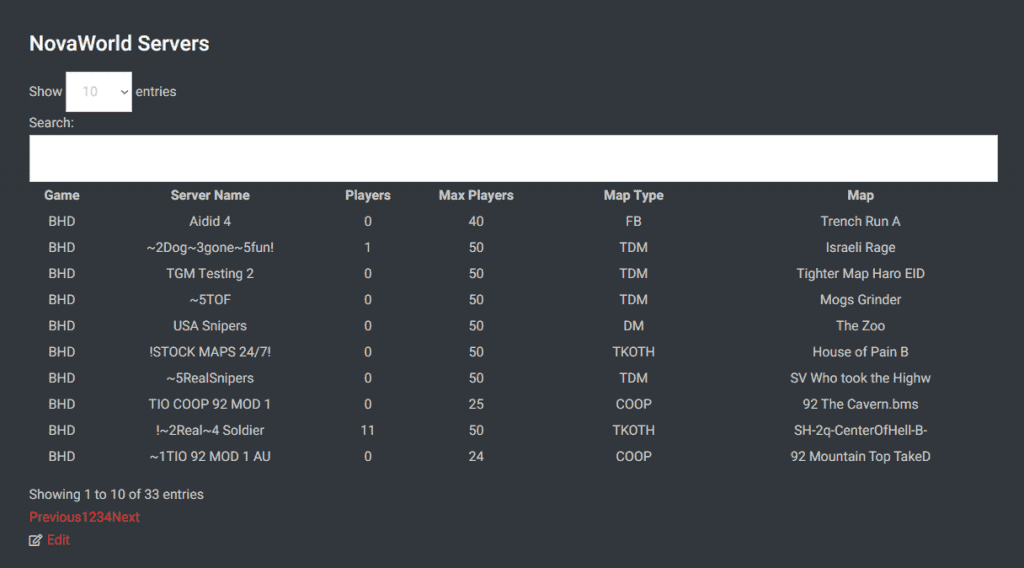Viewport: 1024px width, 568px height.
Task: Jump to pagination page 2
Action: (x=92, y=517)
